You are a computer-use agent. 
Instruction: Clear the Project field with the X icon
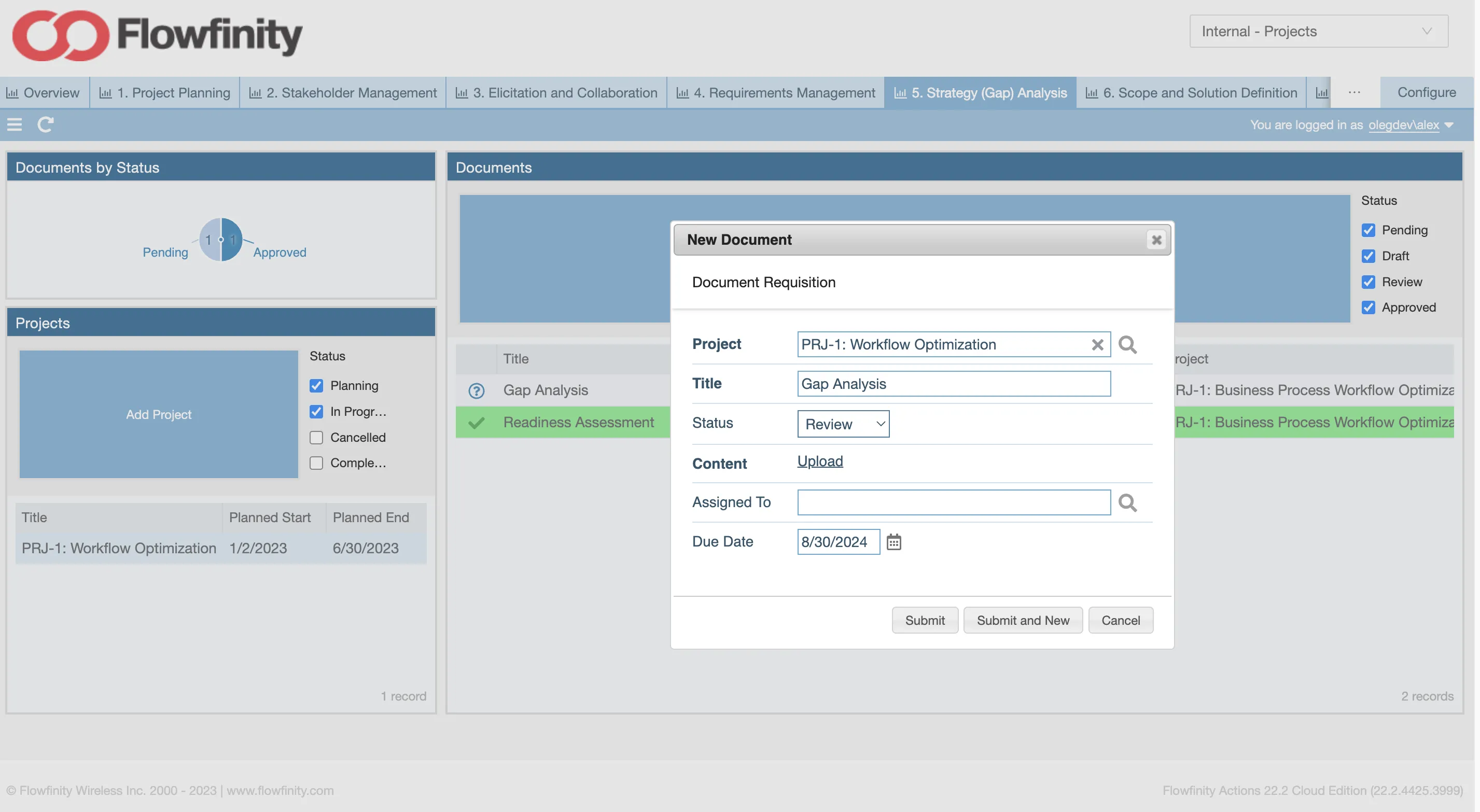1098,345
